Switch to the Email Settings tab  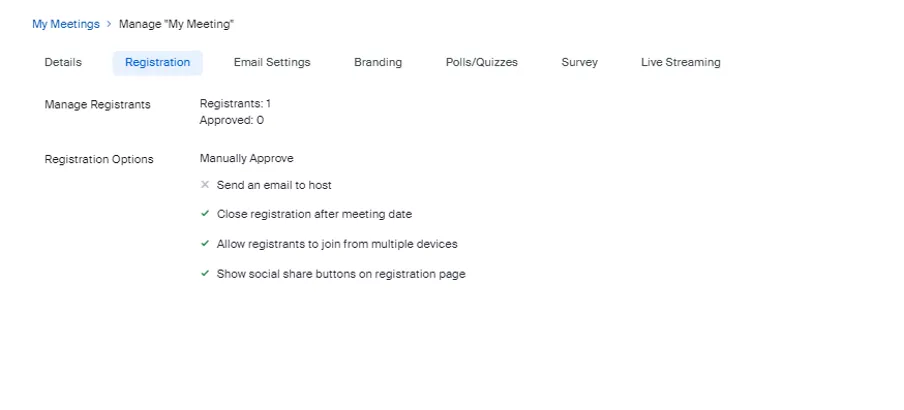(x=272, y=62)
